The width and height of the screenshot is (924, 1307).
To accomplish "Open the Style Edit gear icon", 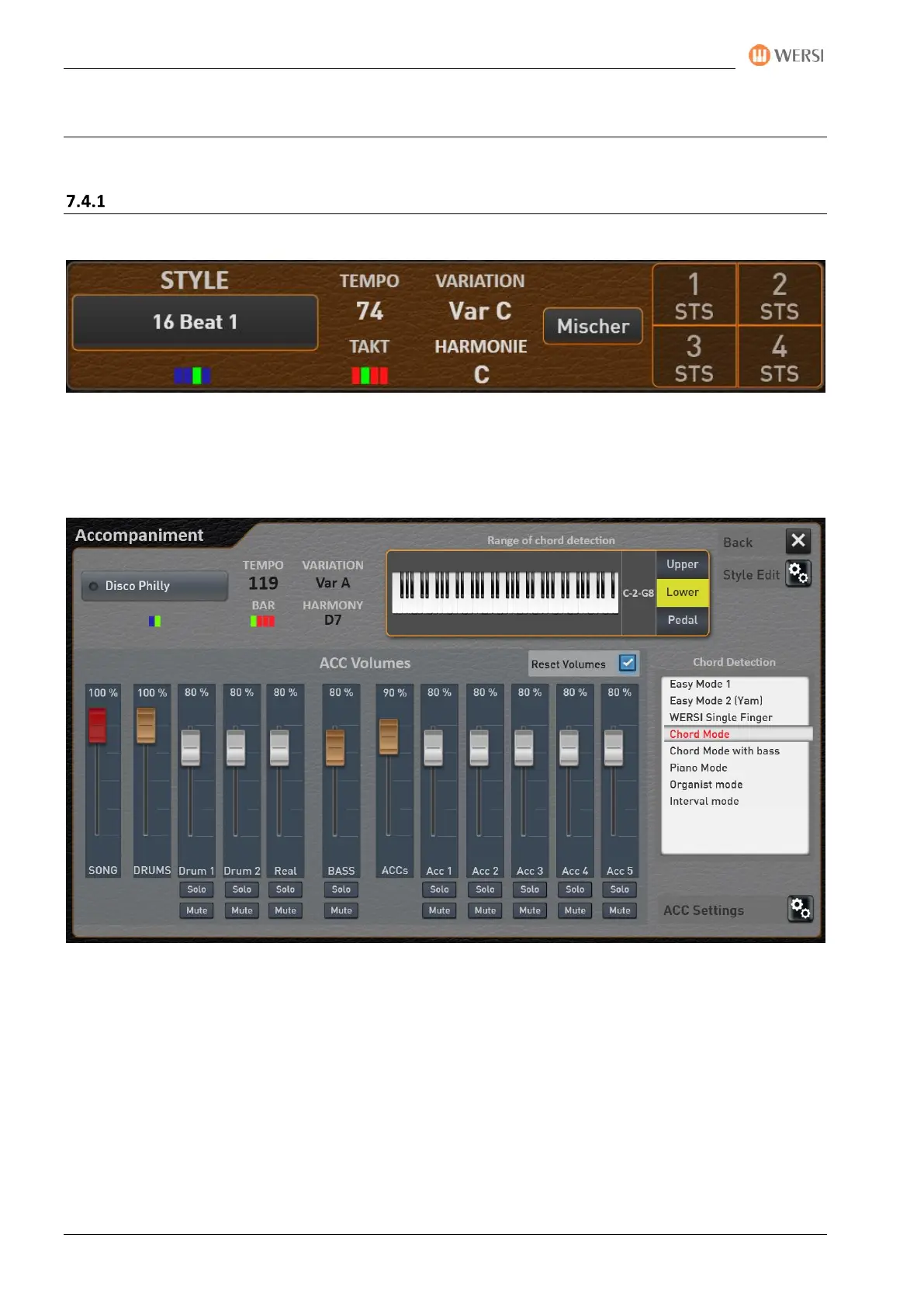I will [x=798, y=574].
